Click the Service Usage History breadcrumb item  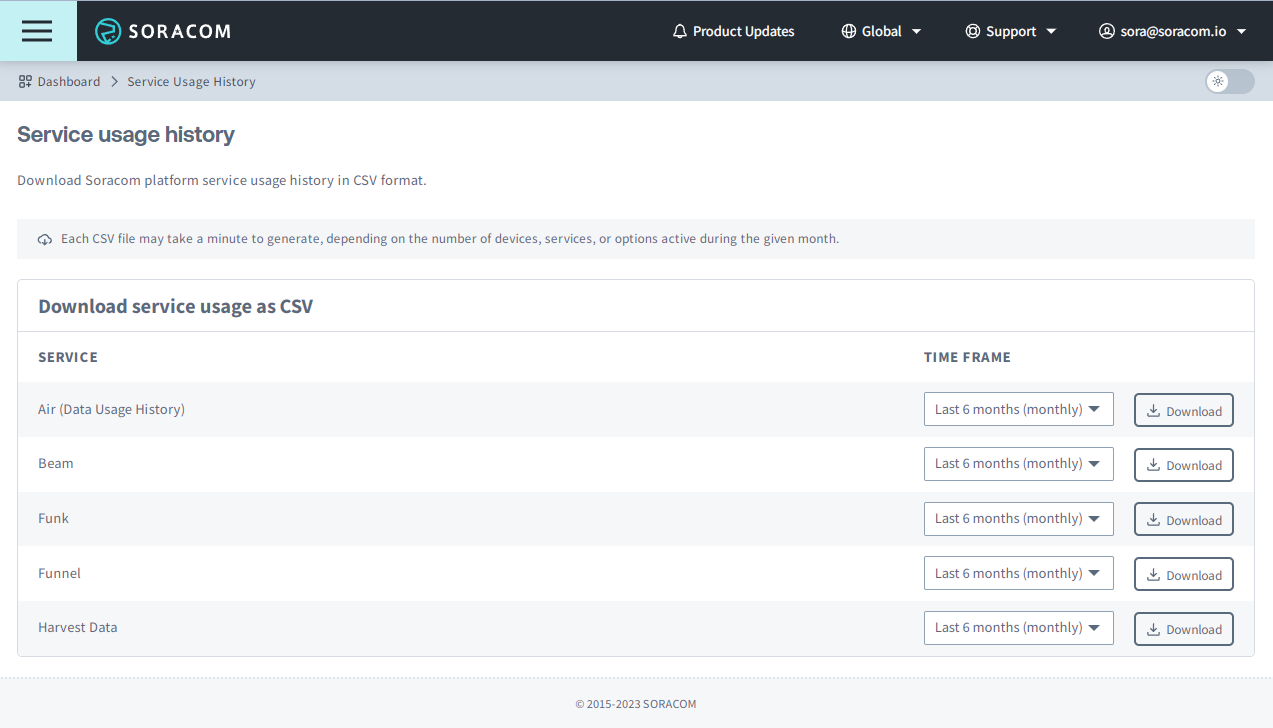coord(191,81)
